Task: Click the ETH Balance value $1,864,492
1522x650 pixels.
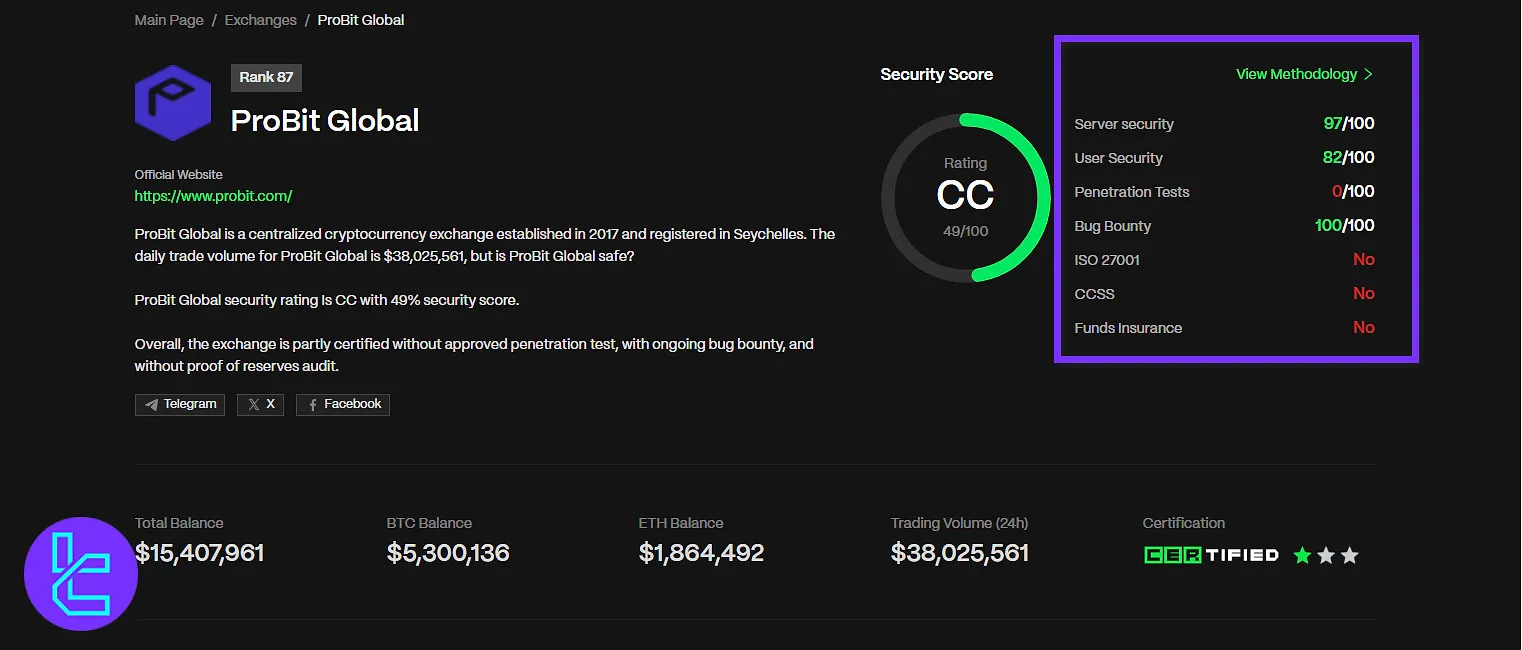Action: [x=701, y=553]
